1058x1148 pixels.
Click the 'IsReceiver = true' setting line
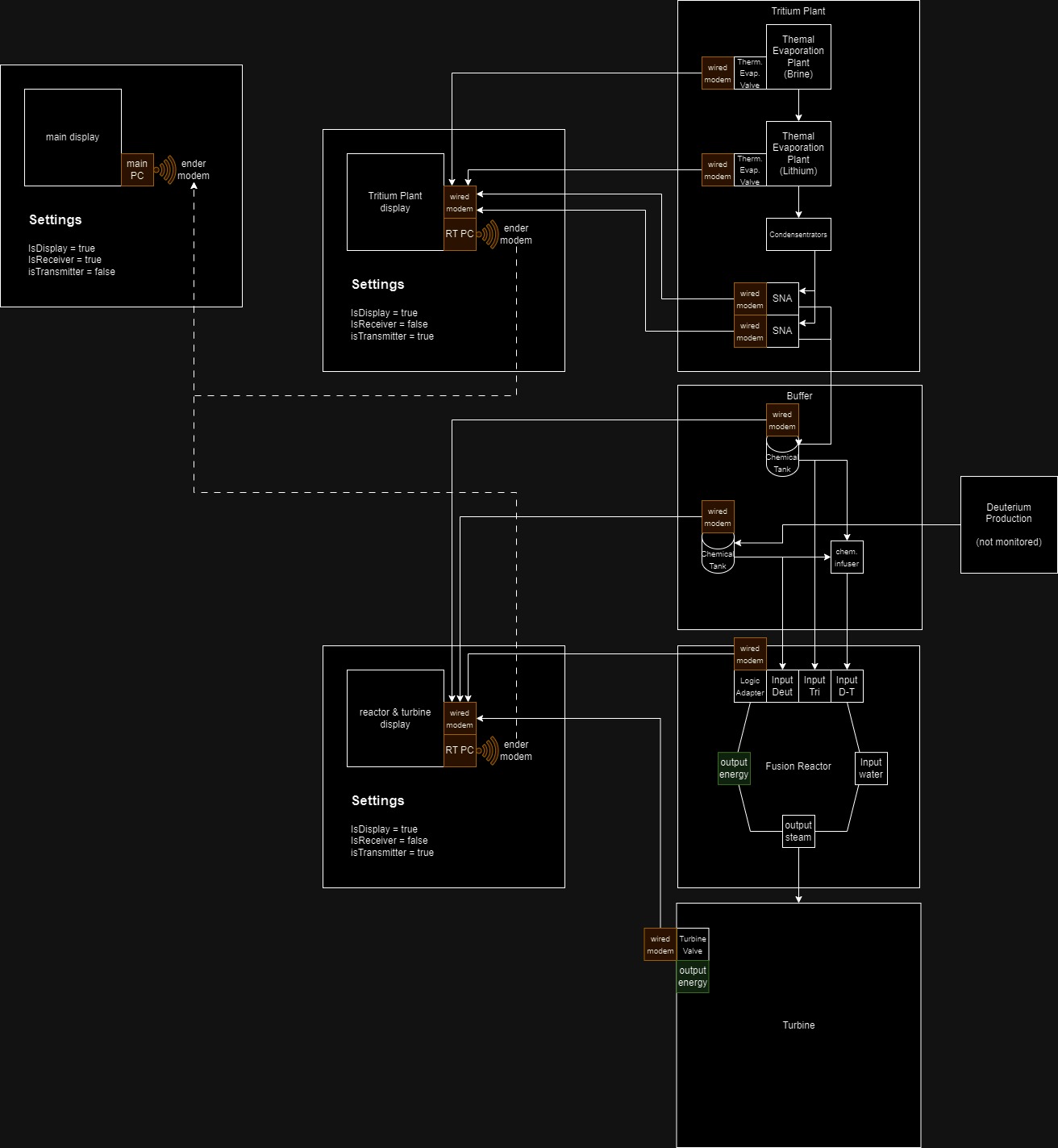(x=65, y=260)
